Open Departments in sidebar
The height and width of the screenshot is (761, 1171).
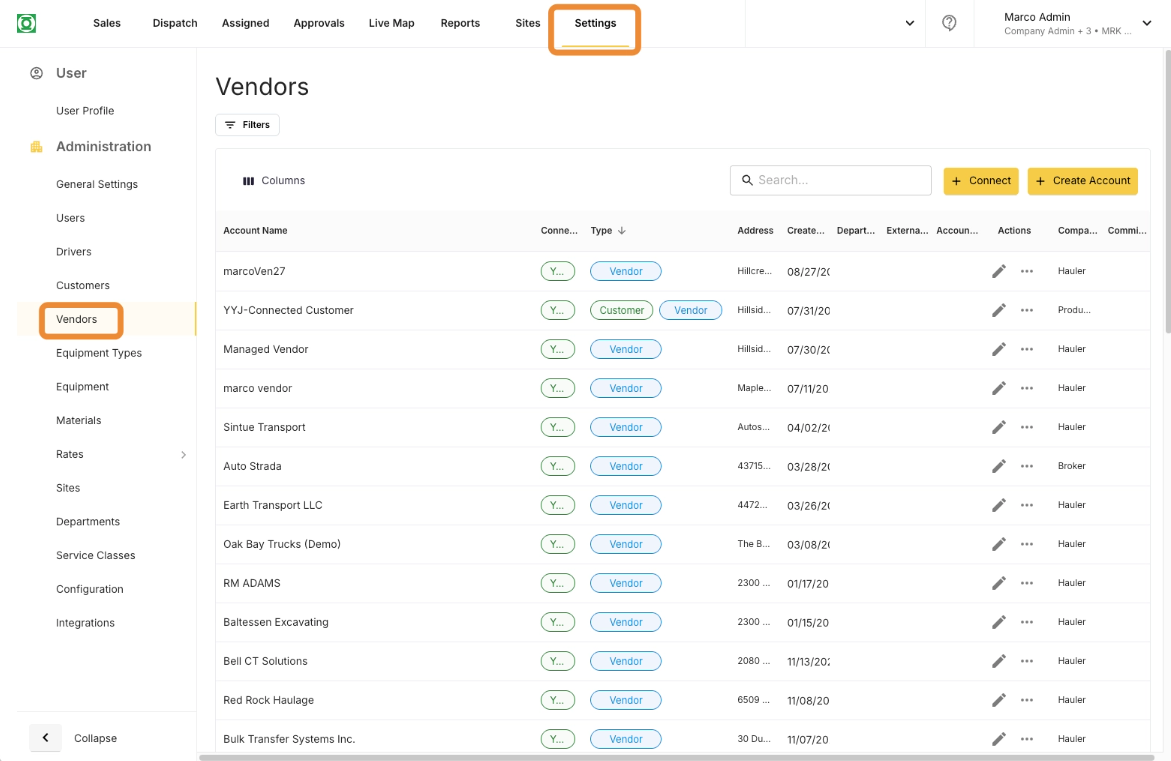88,521
